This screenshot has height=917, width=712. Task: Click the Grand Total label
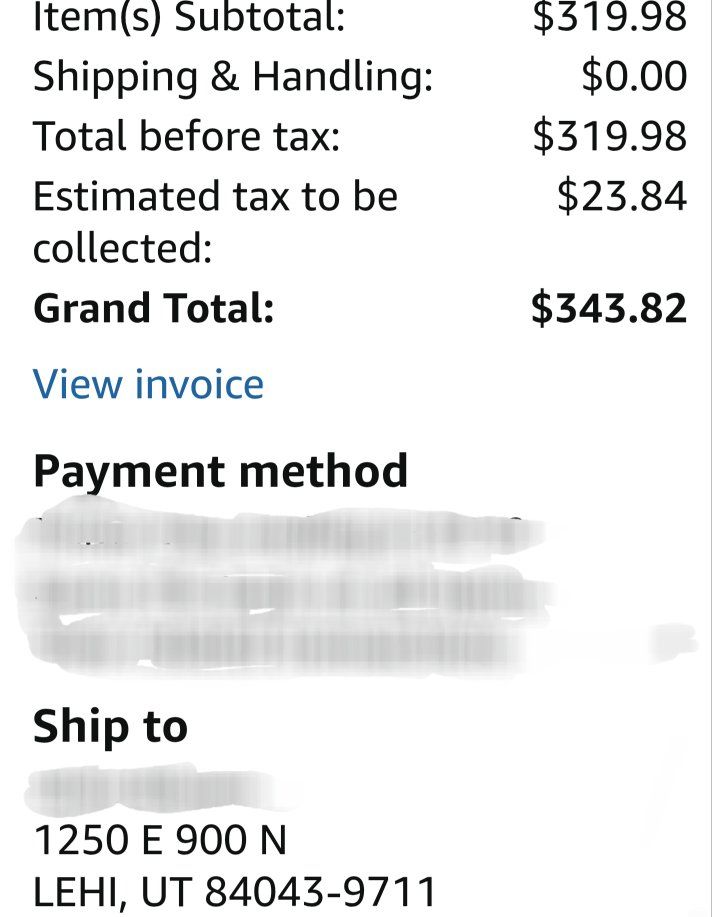pyautogui.click(x=153, y=308)
